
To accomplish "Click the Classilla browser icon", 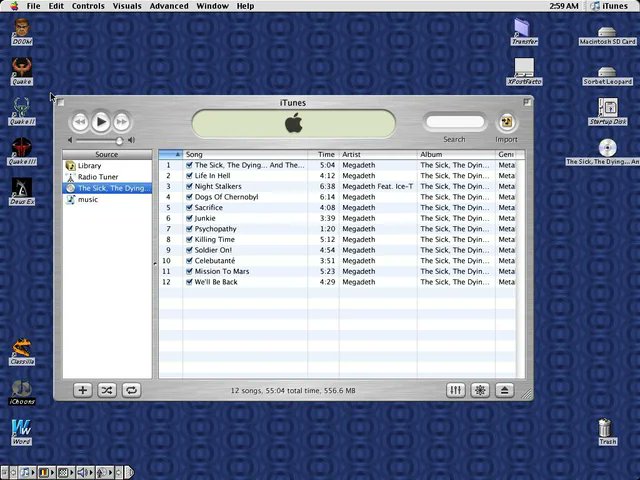I will tap(22, 351).
